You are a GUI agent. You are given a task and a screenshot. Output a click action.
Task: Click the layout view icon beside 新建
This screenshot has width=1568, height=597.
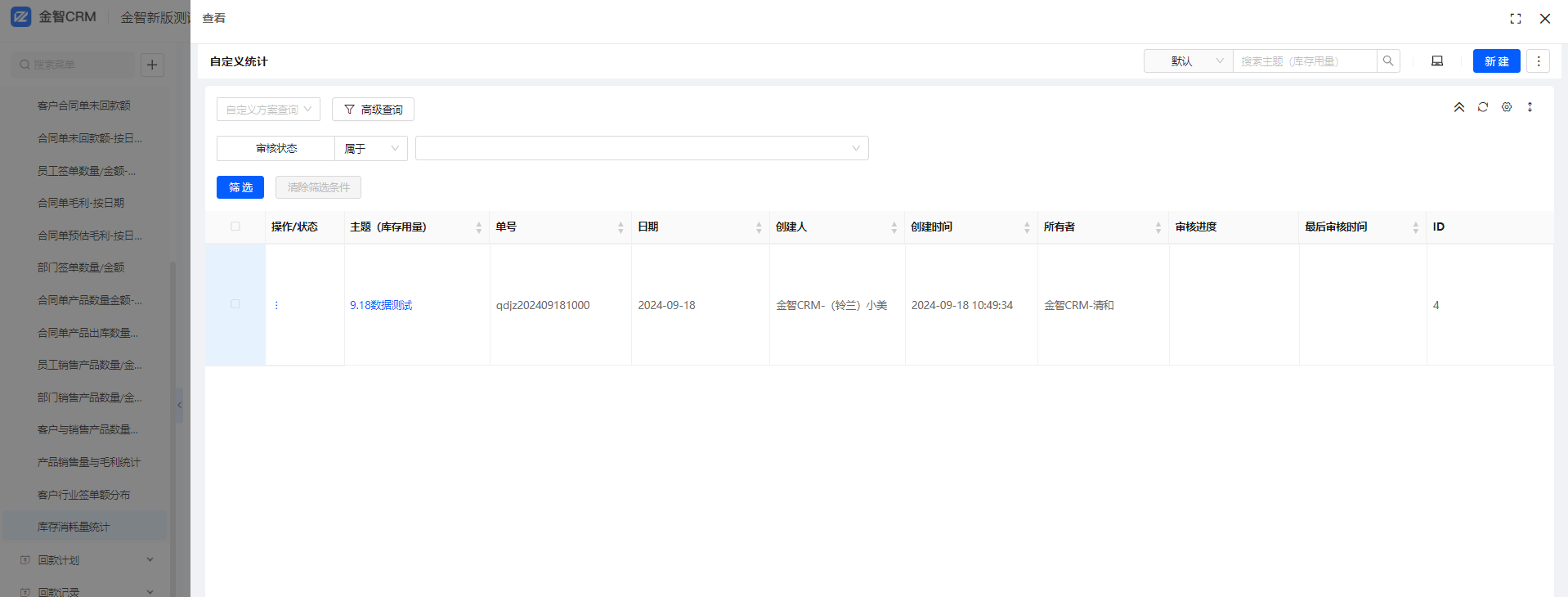[1436, 61]
